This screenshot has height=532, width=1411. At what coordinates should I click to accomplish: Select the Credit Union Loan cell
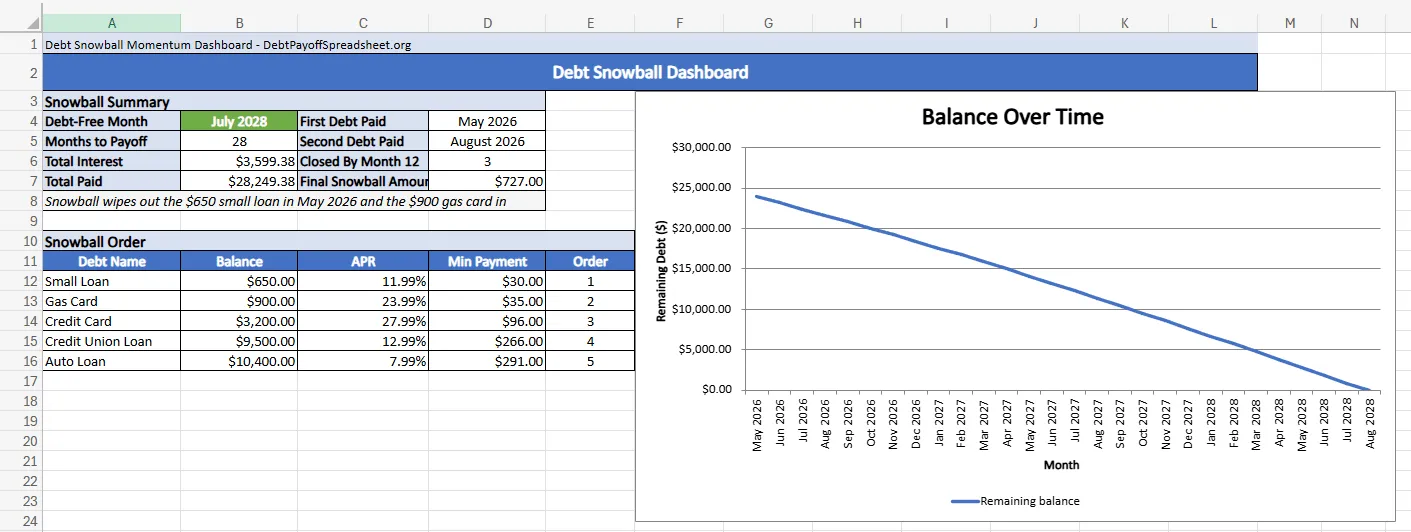click(x=111, y=341)
